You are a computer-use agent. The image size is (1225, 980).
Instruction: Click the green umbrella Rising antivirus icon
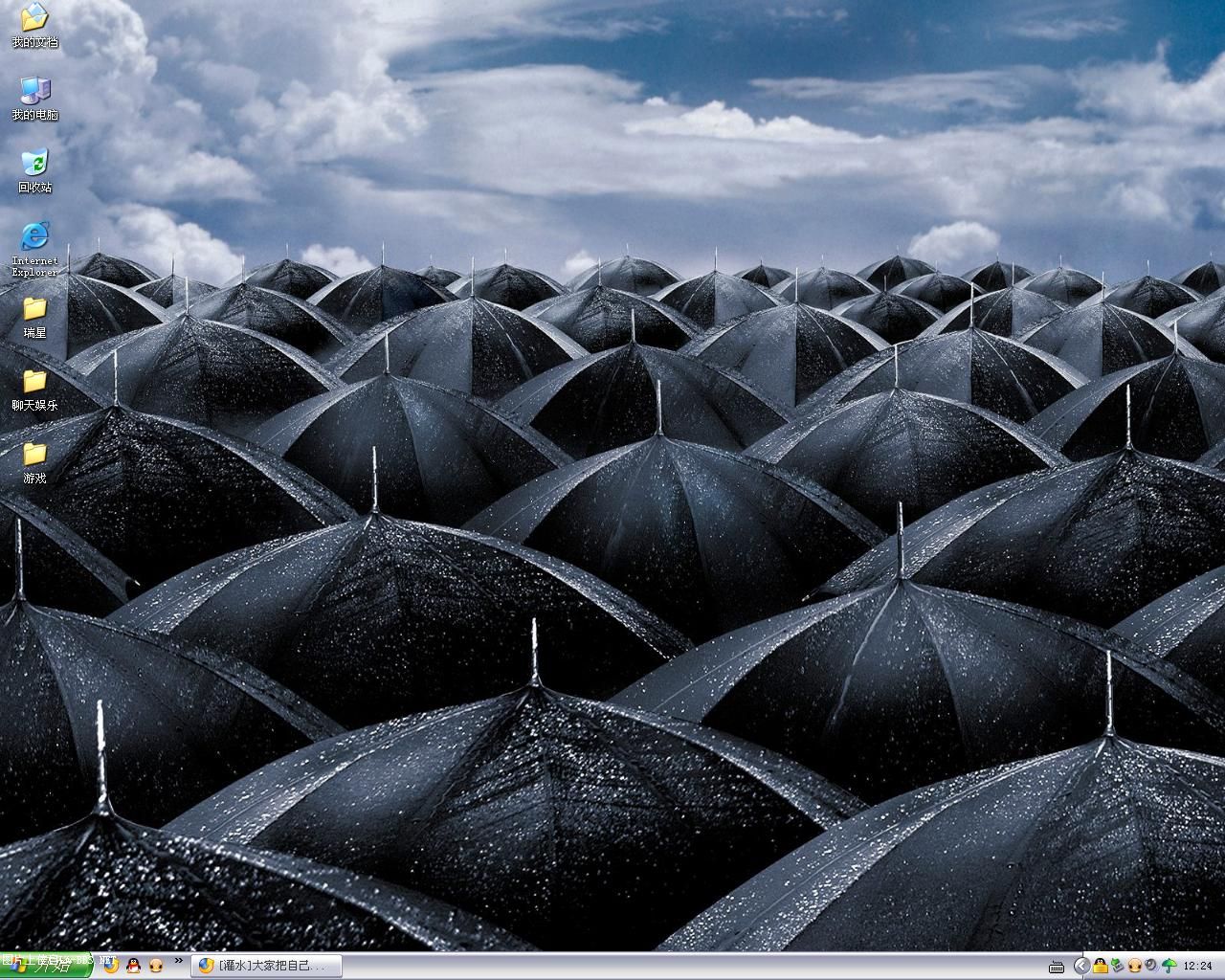1169,966
